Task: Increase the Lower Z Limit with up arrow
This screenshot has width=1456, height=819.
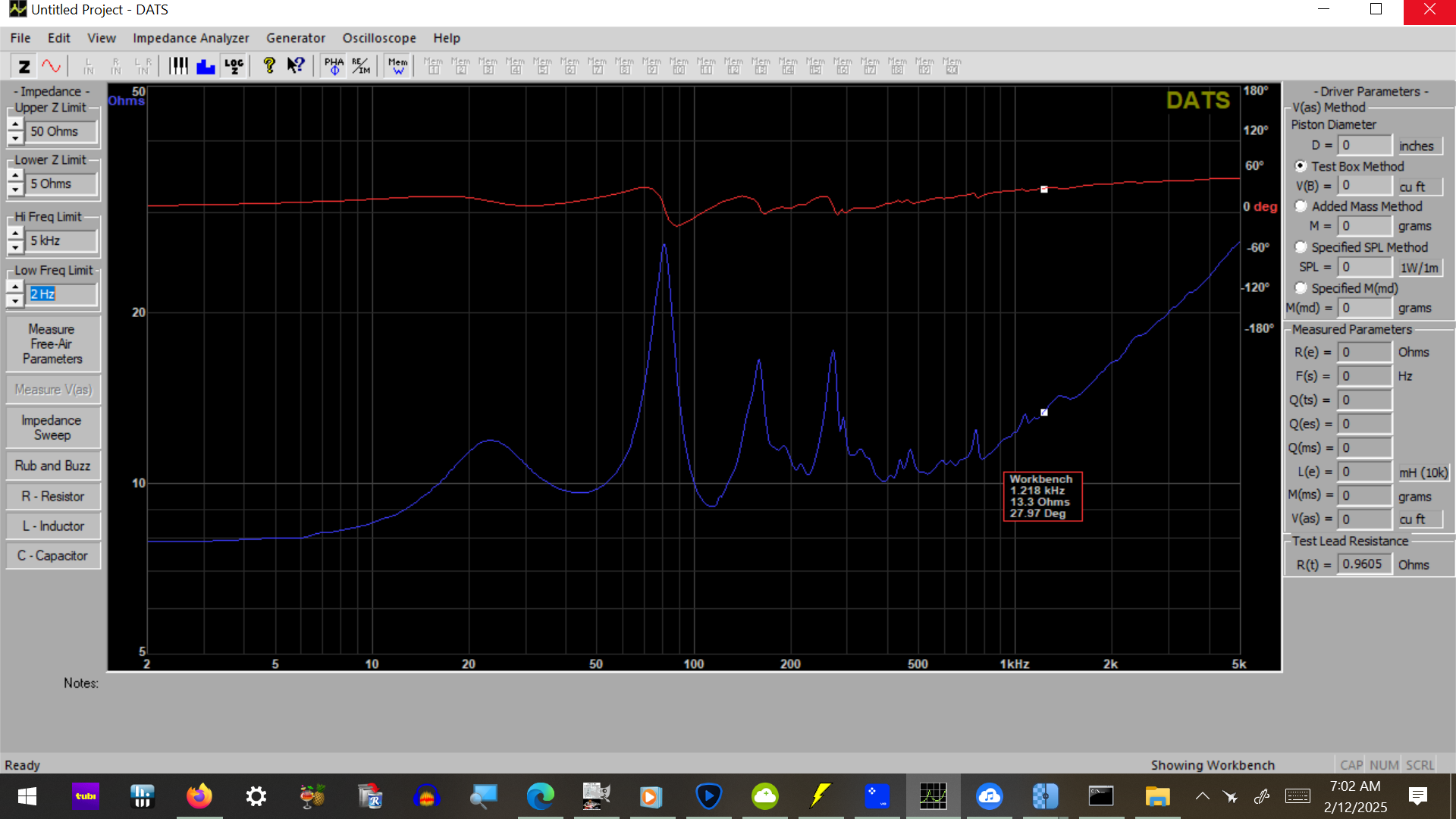Action: pos(15,177)
